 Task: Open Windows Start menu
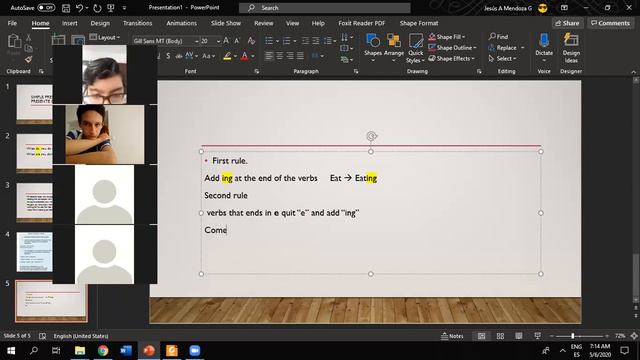(11, 351)
